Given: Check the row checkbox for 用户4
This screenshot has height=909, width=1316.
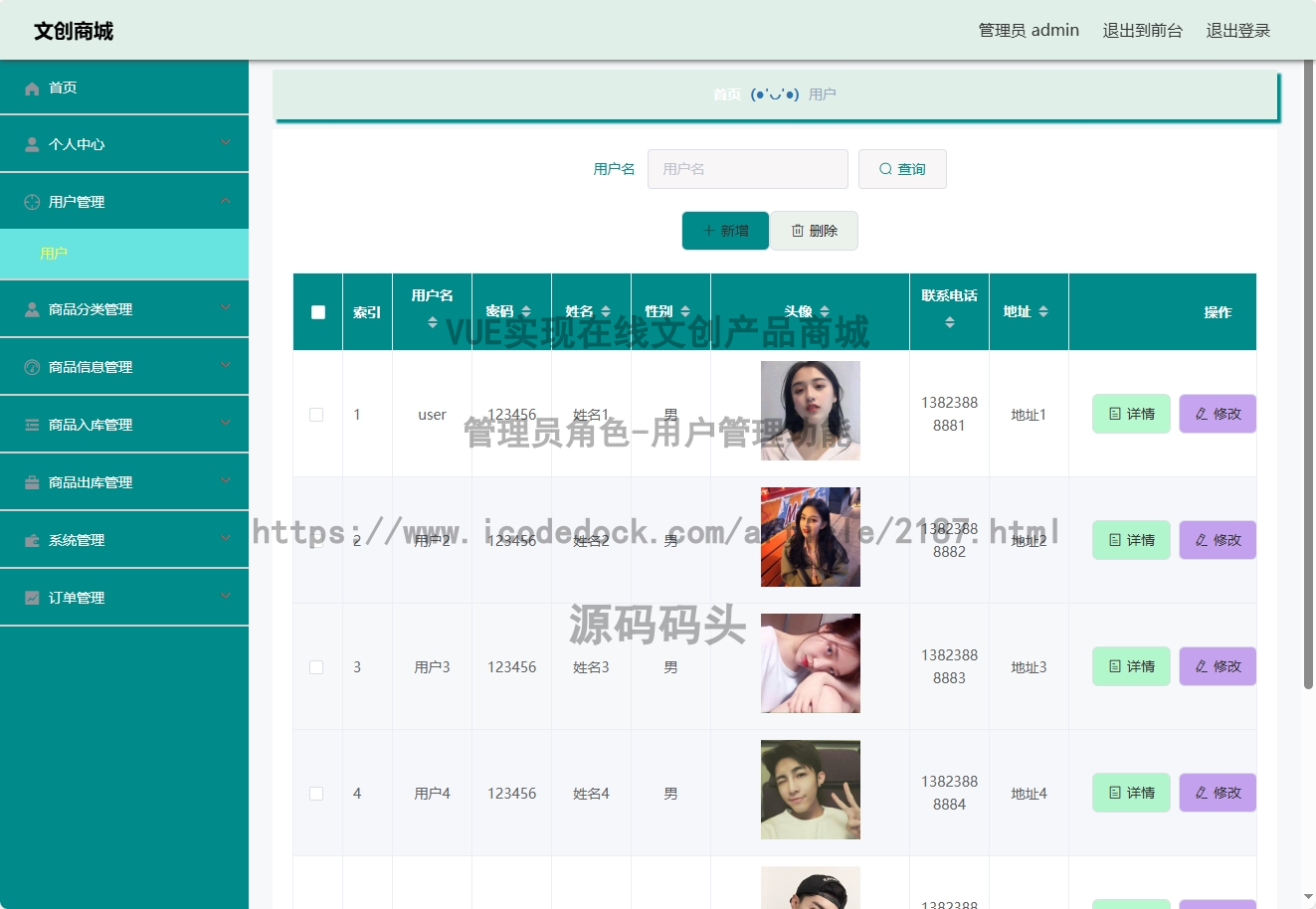Looking at the screenshot, I should [x=316, y=794].
